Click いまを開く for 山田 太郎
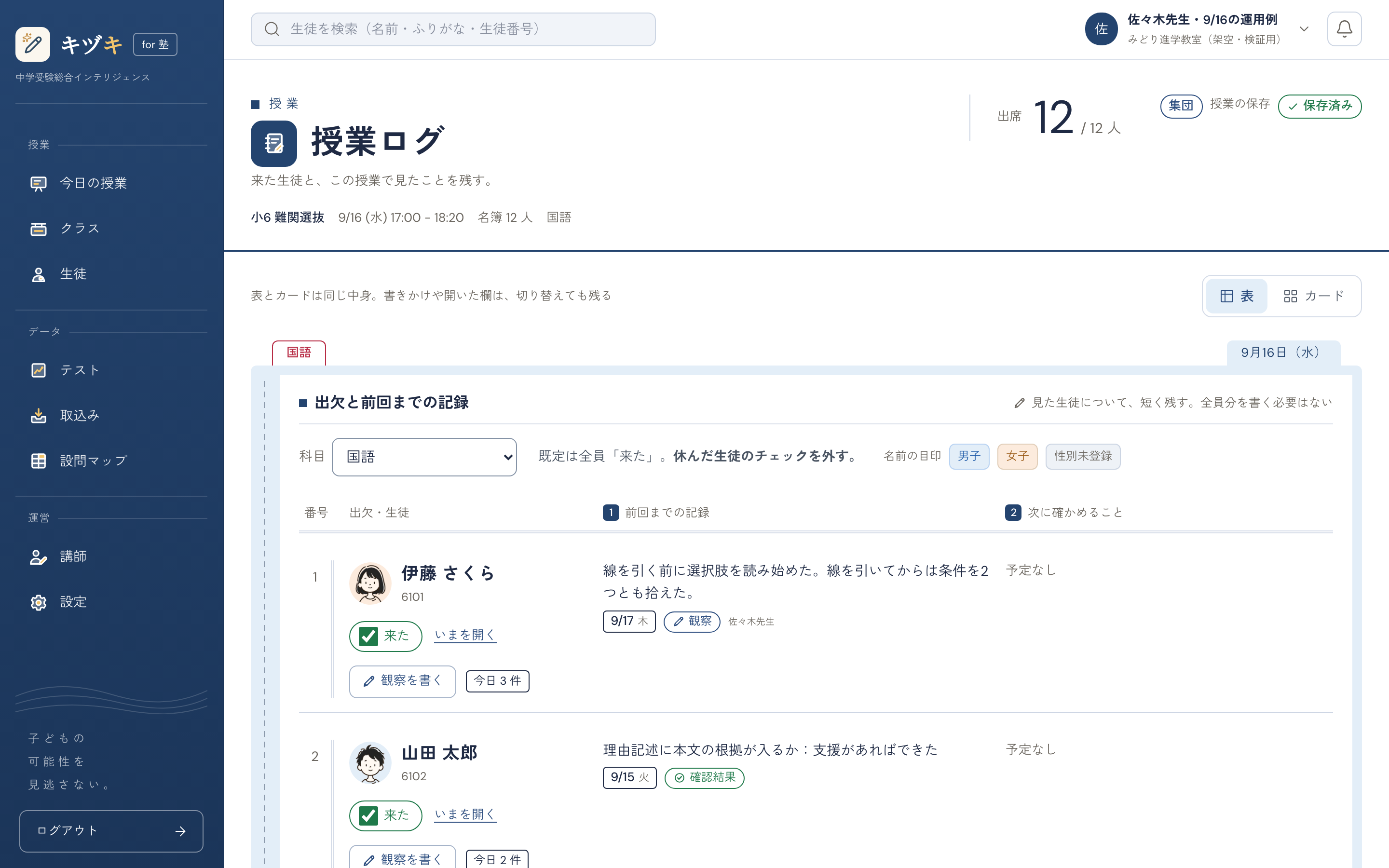Image resolution: width=1389 pixels, height=868 pixels. click(x=465, y=814)
